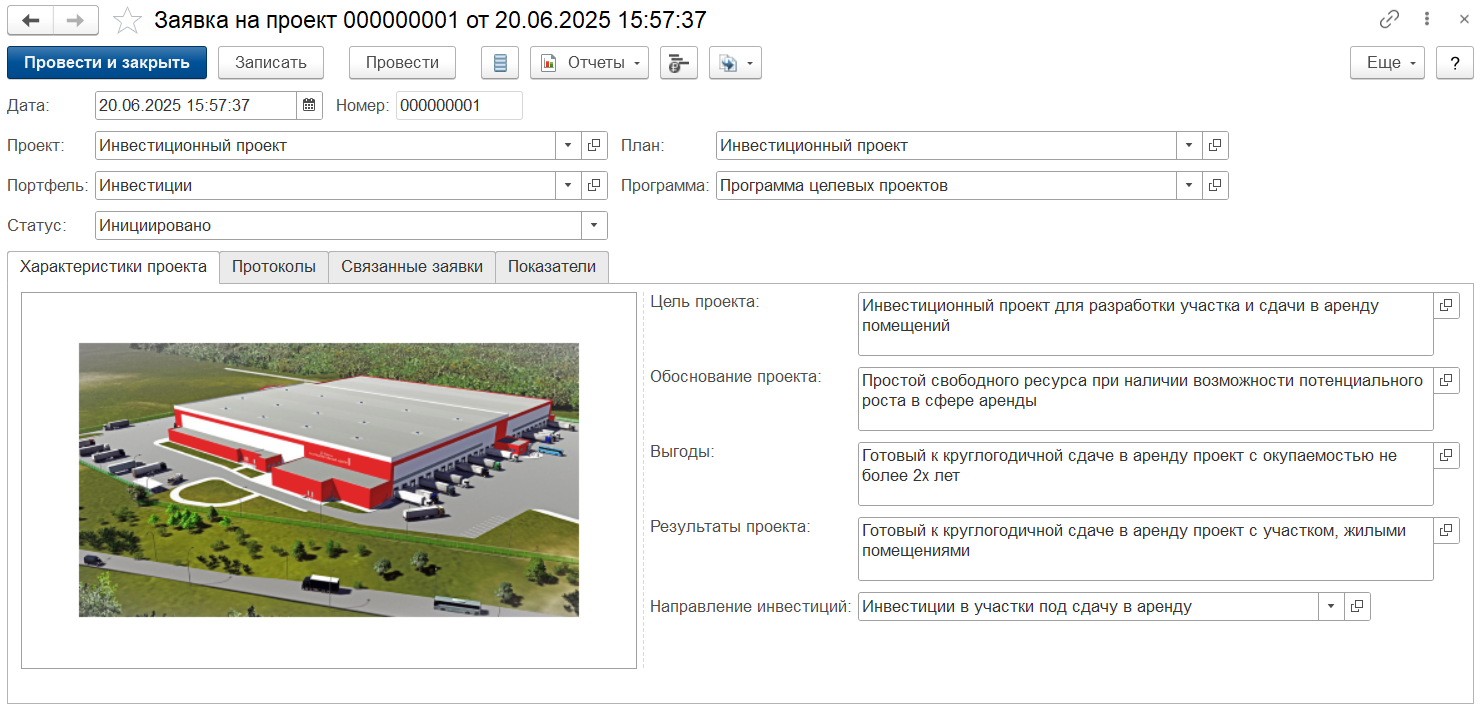This screenshot has width=1482, height=712.
Task: Open the Портфель dropdown list
Action: tap(568, 185)
